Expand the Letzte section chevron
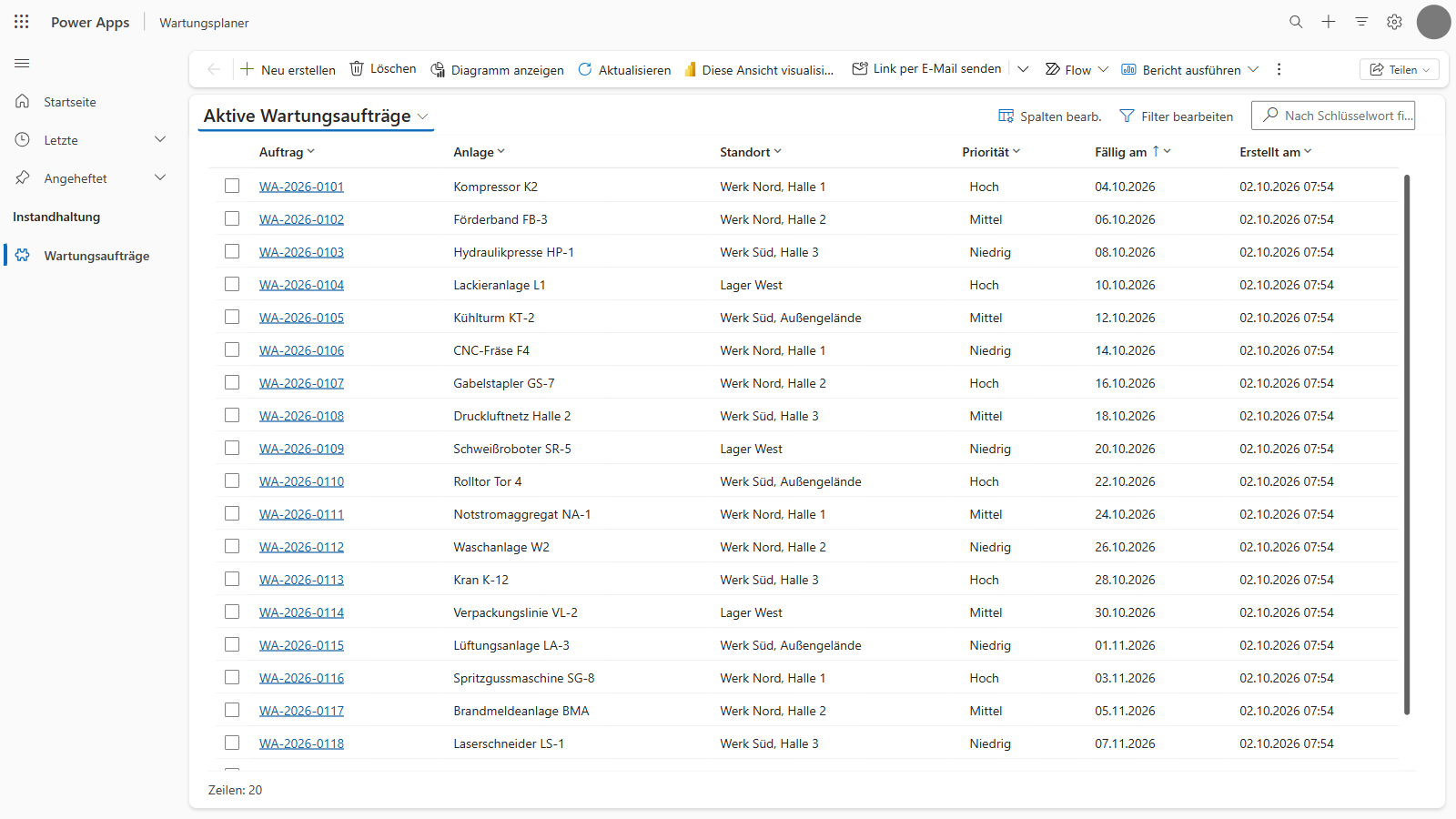 click(x=160, y=139)
